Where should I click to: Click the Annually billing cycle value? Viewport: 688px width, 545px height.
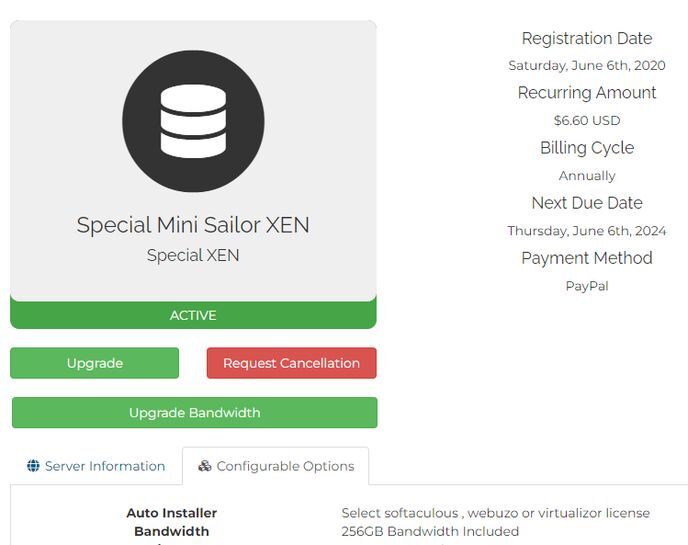(586, 175)
